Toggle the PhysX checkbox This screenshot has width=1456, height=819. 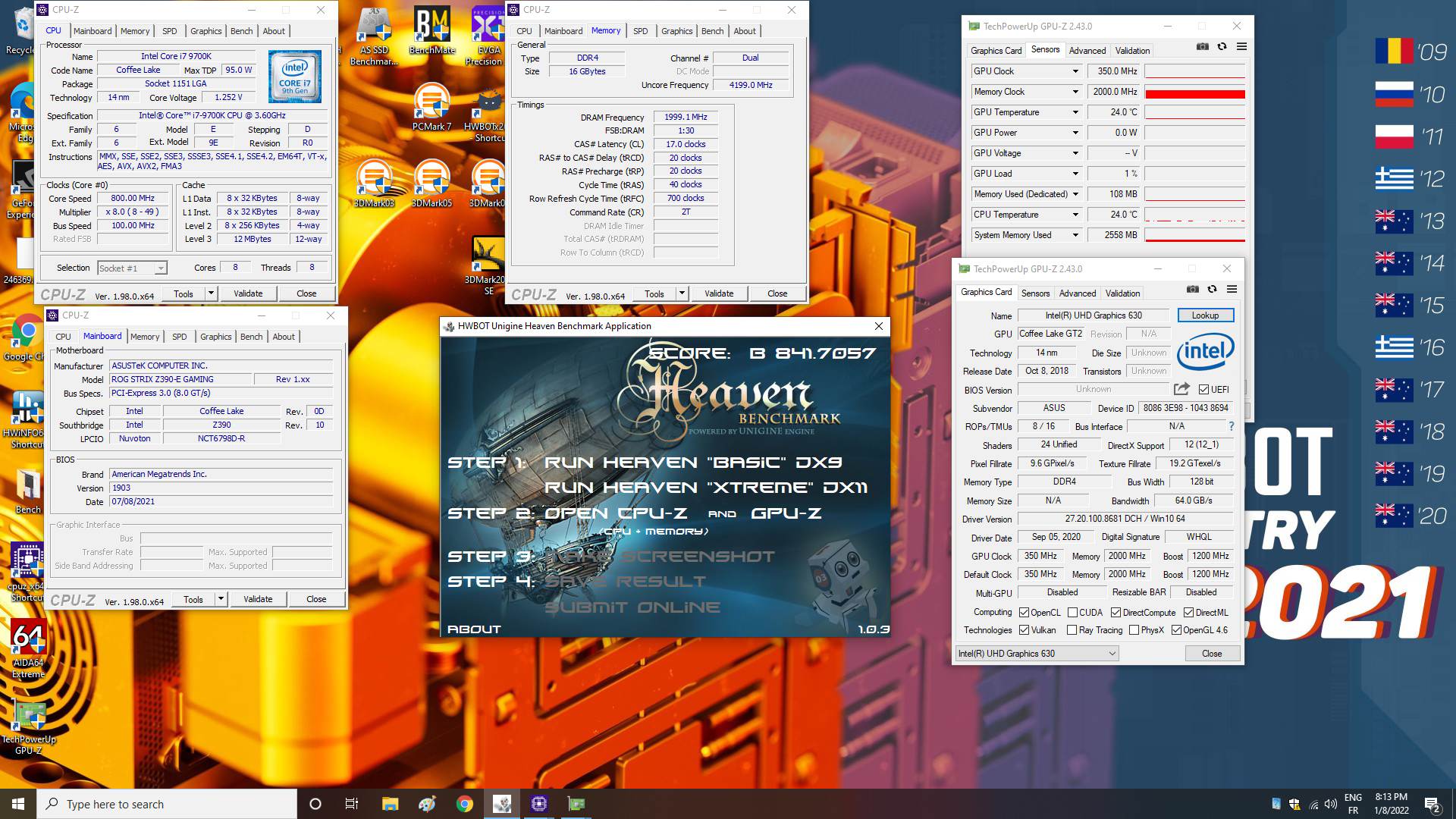click(x=1134, y=630)
